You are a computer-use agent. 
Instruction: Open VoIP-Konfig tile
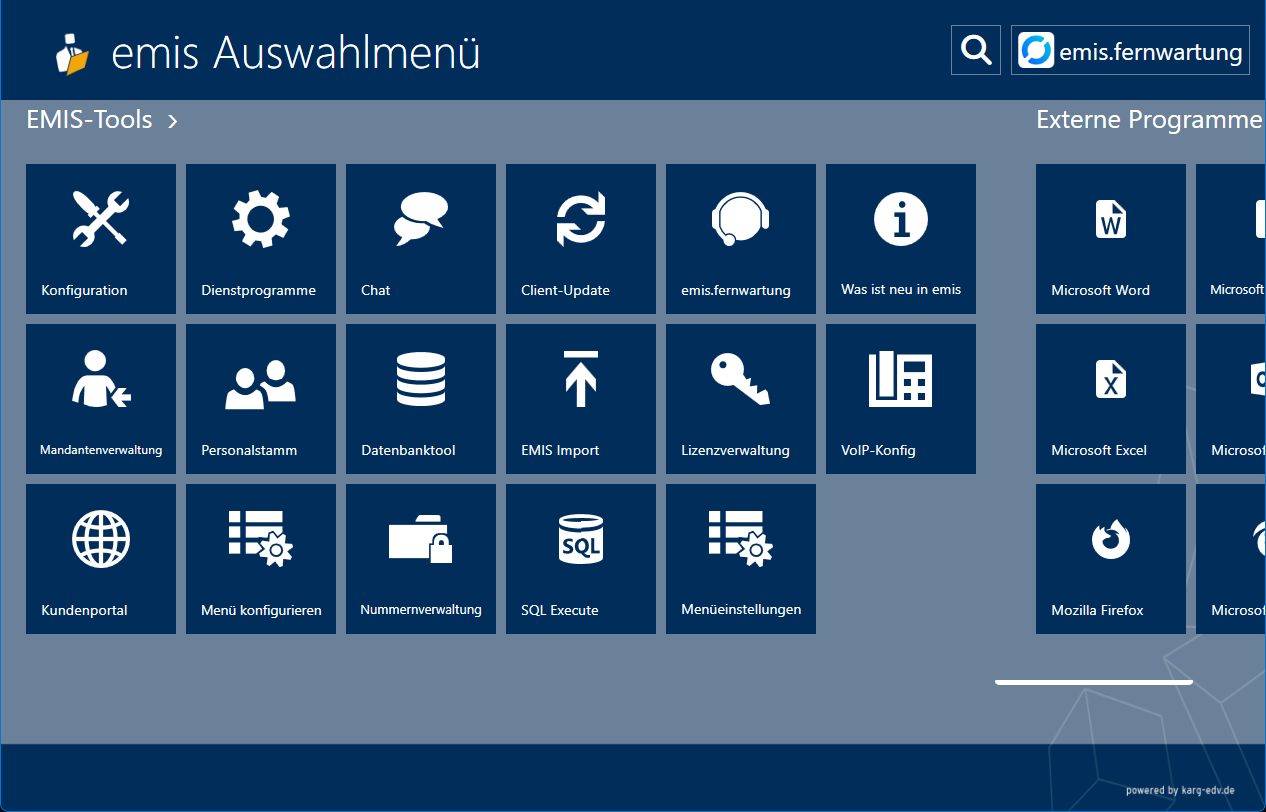[x=901, y=399]
